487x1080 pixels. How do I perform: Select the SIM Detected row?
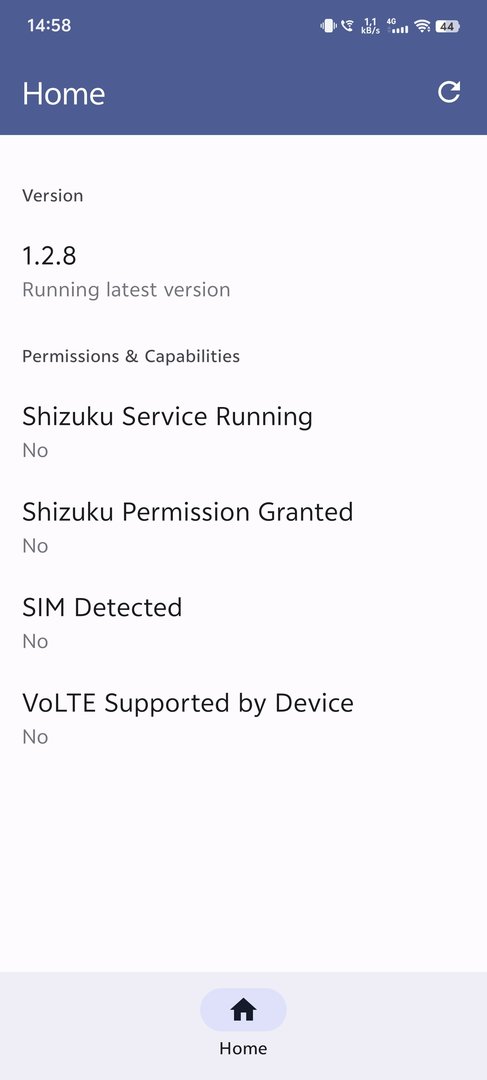243,623
